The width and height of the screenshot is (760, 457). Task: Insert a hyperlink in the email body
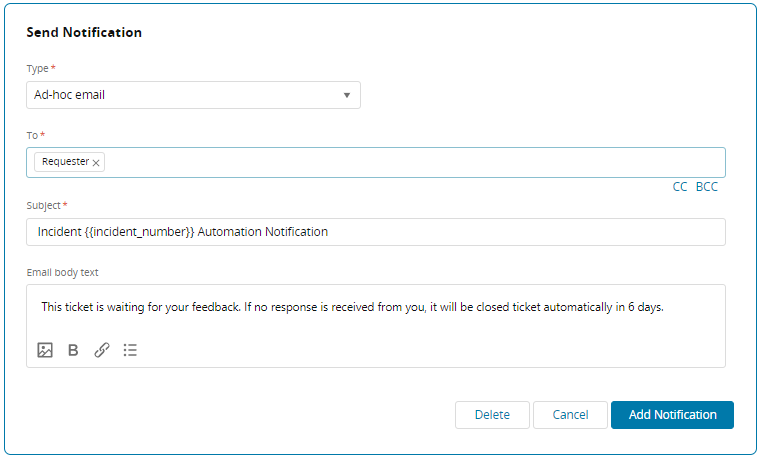tap(102, 350)
